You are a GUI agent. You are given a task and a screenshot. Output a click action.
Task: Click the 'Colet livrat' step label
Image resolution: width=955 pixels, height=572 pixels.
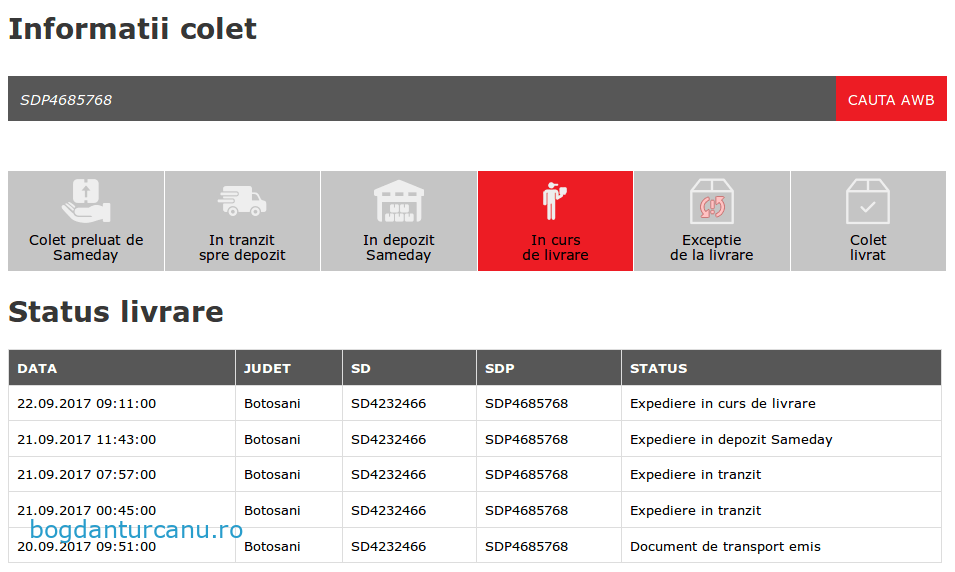pos(867,247)
